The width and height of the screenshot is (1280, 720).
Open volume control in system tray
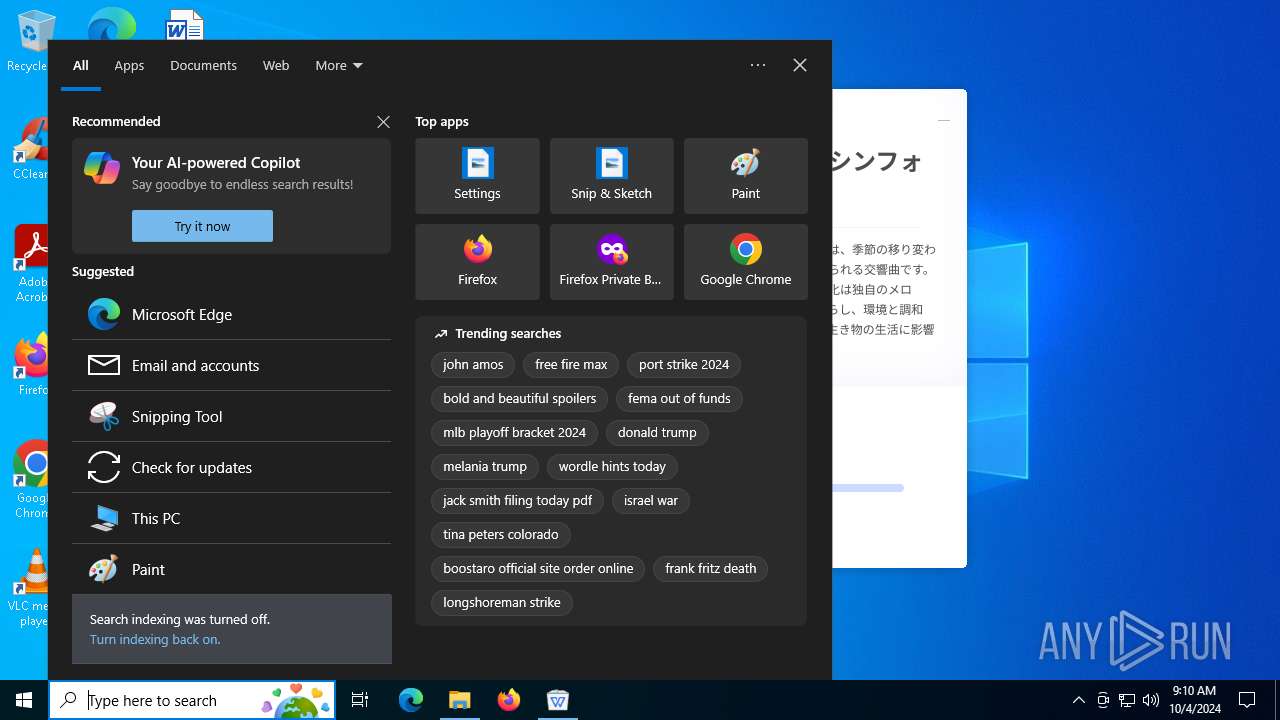click(1151, 700)
